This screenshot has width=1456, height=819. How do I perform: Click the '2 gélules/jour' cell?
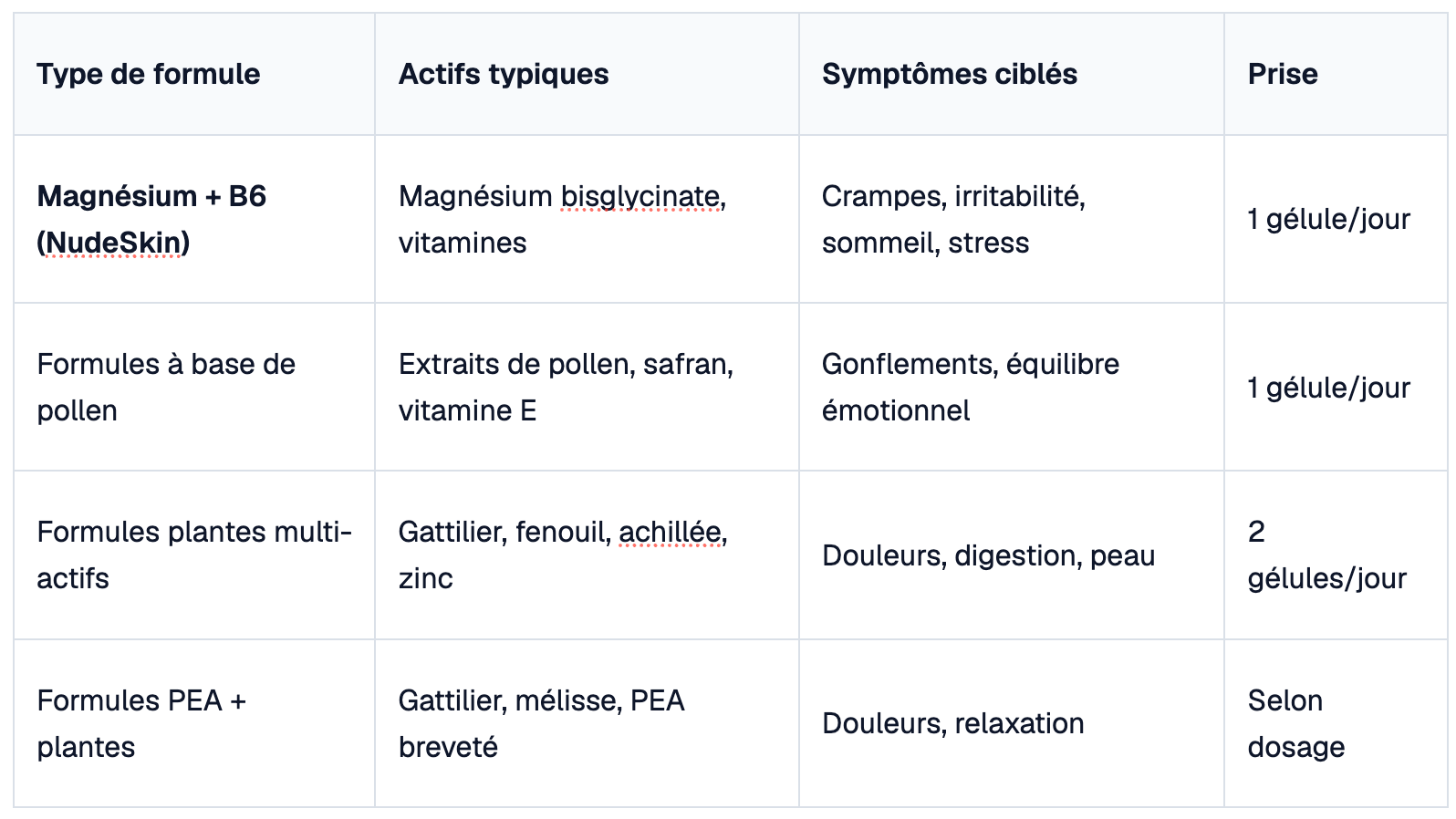point(1336,555)
